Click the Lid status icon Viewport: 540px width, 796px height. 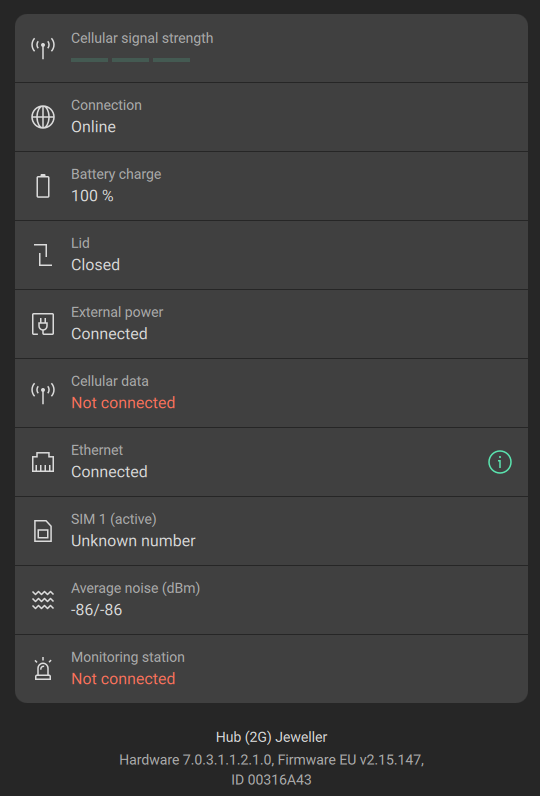point(43,255)
